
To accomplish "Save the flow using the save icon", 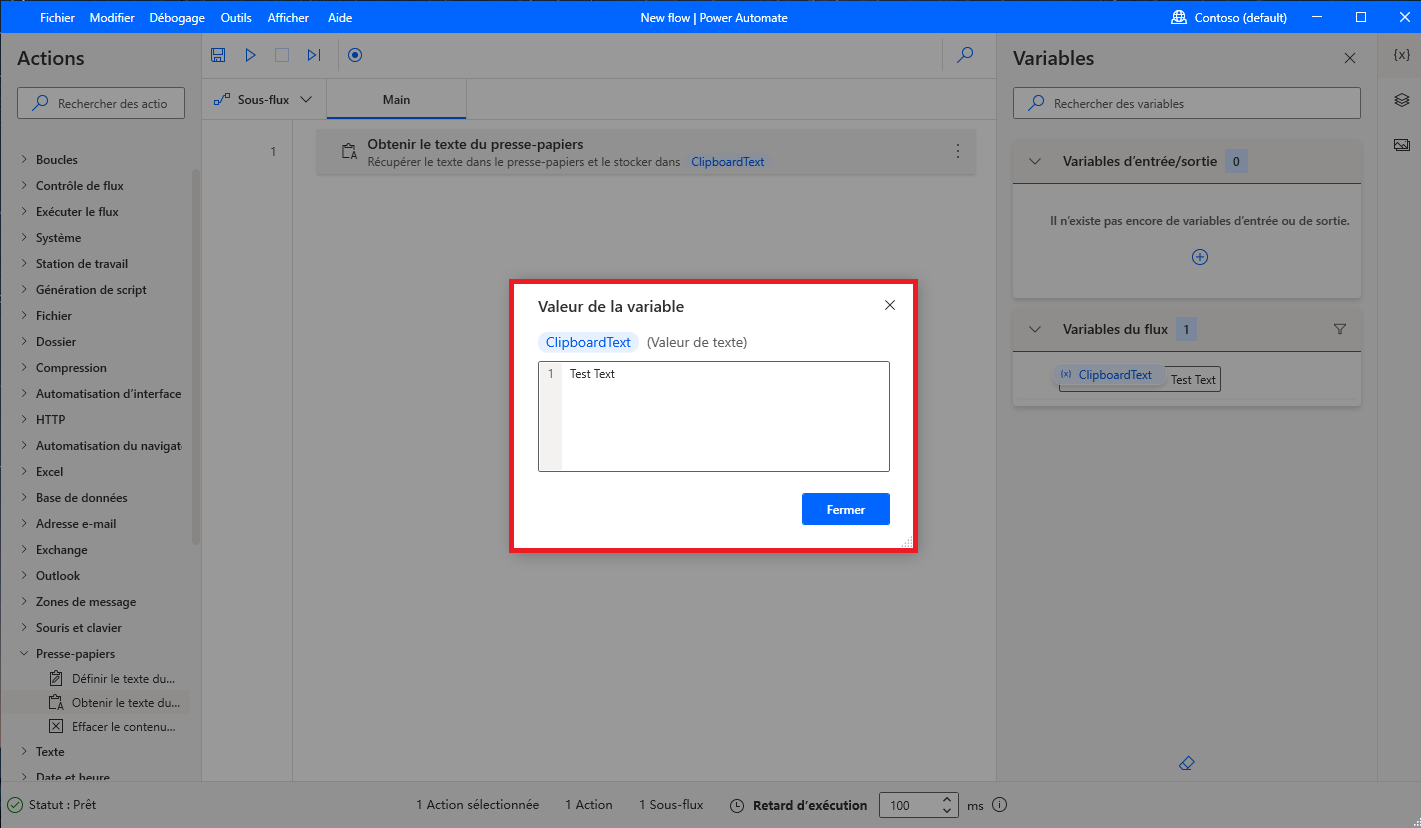I will 218,55.
